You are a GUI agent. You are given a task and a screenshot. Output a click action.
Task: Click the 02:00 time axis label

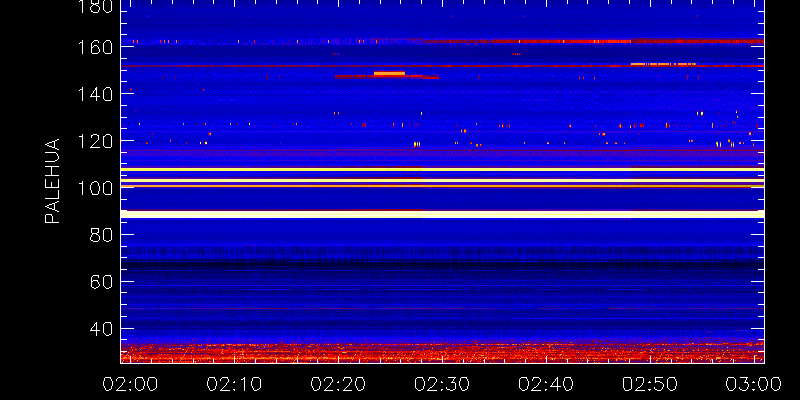coord(130,384)
